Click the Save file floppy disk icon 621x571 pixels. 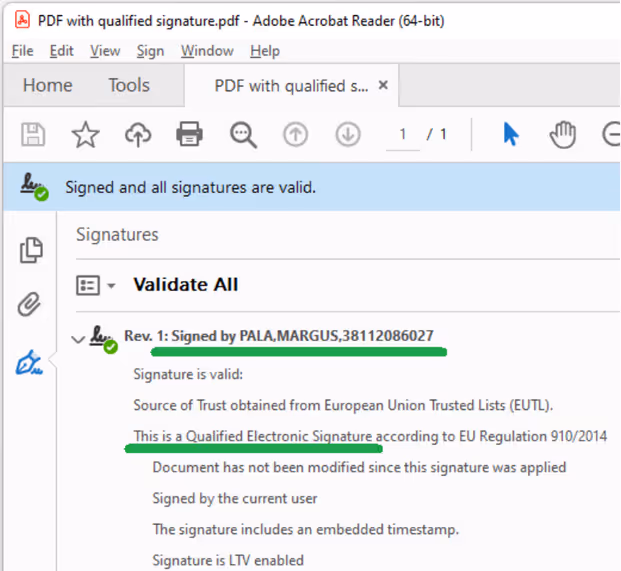[x=33, y=135]
